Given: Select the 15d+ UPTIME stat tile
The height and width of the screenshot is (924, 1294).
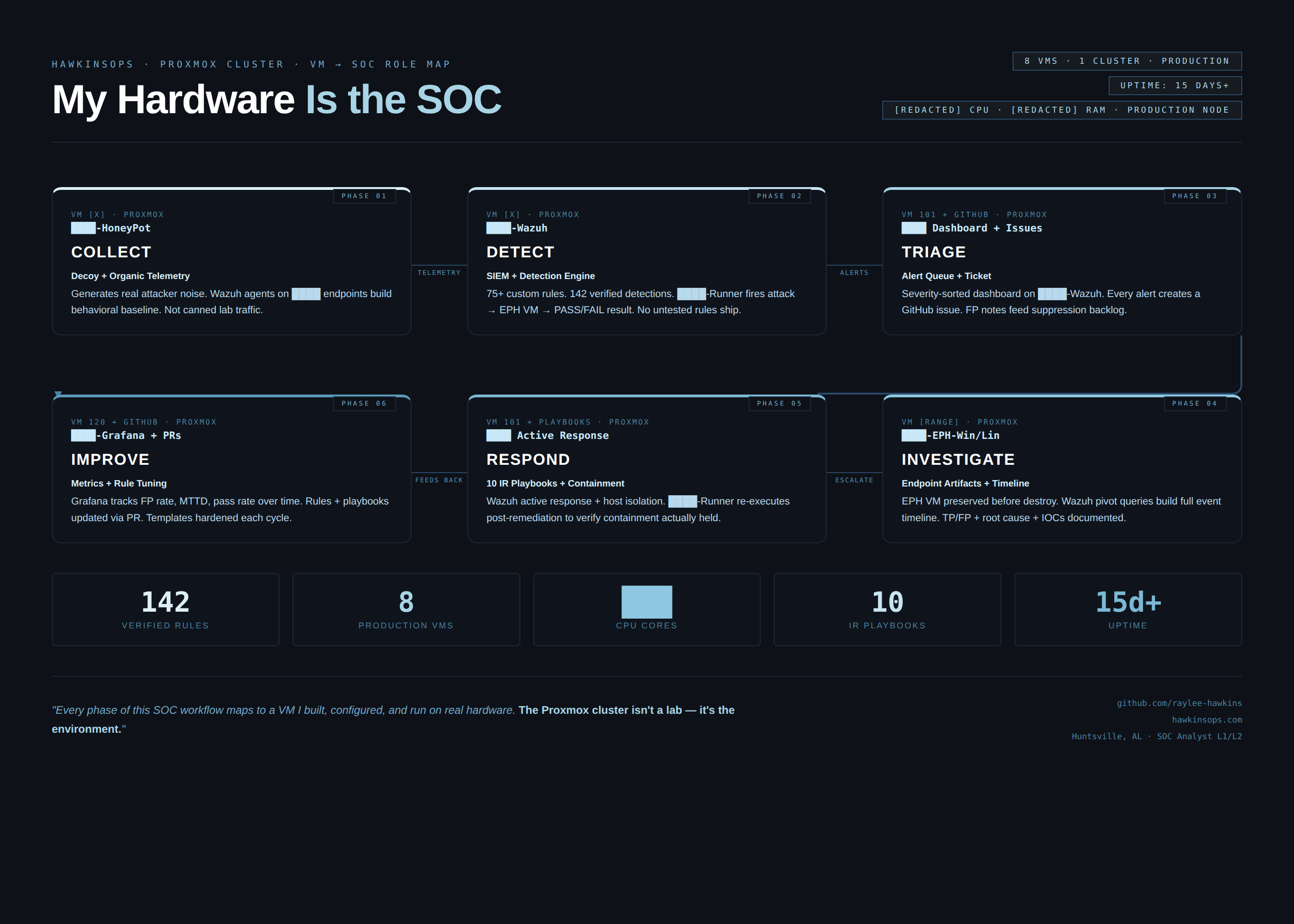Looking at the screenshot, I should [x=1128, y=609].
